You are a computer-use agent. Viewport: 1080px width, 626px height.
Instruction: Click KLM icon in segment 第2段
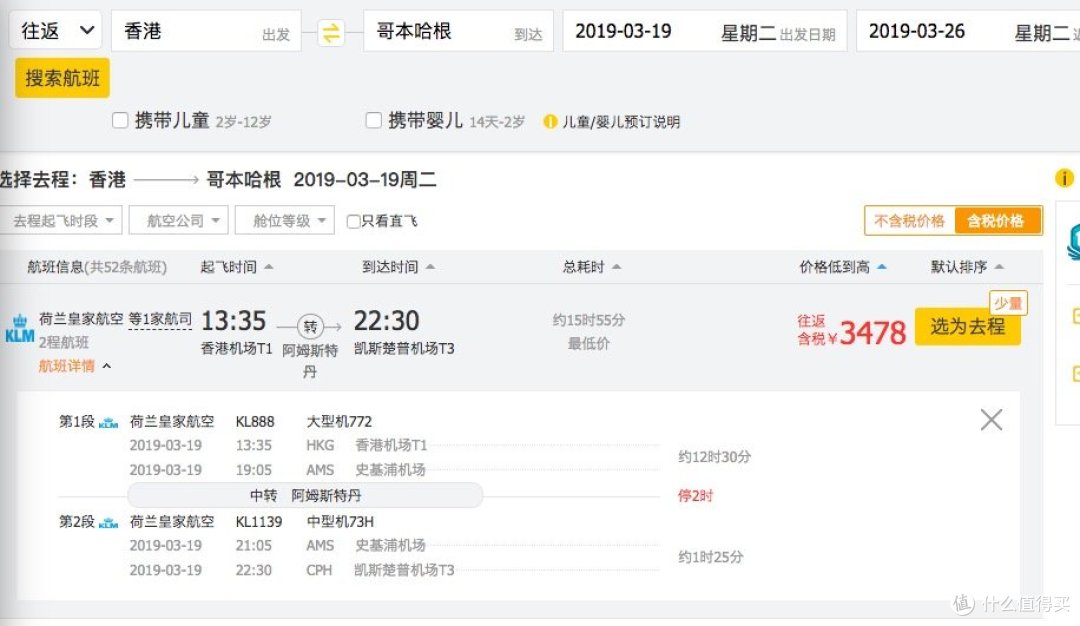tap(108, 523)
